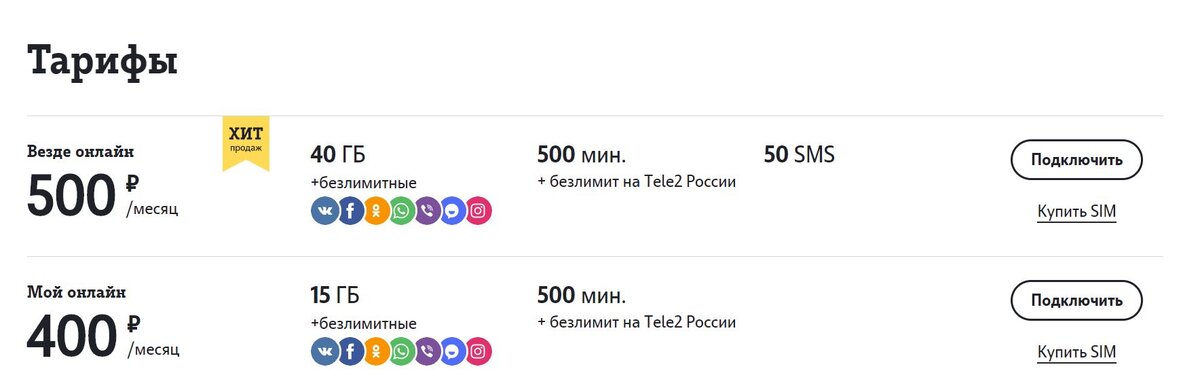Click the Viber icon in the Везде онлайн tariff
Image resolution: width=1200 pixels, height=386 pixels.
point(427,211)
